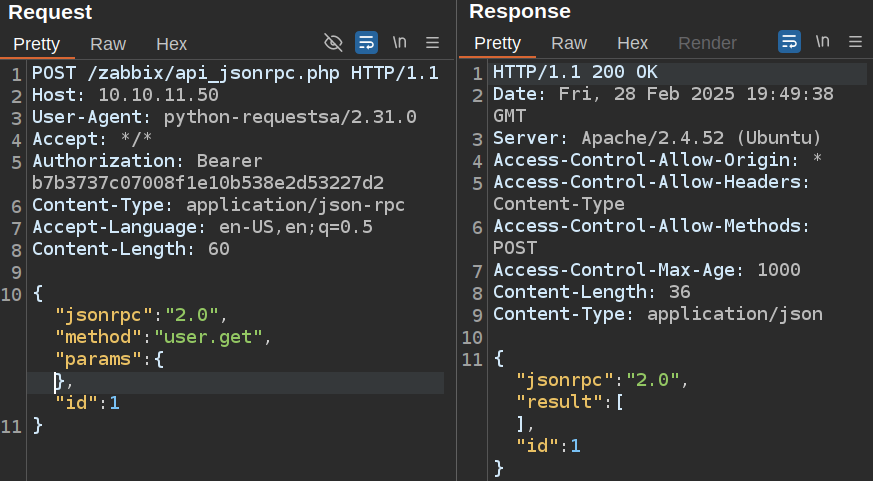Click the Authorization Bearer token value
This screenshot has height=481, width=873.
[208, 183]
